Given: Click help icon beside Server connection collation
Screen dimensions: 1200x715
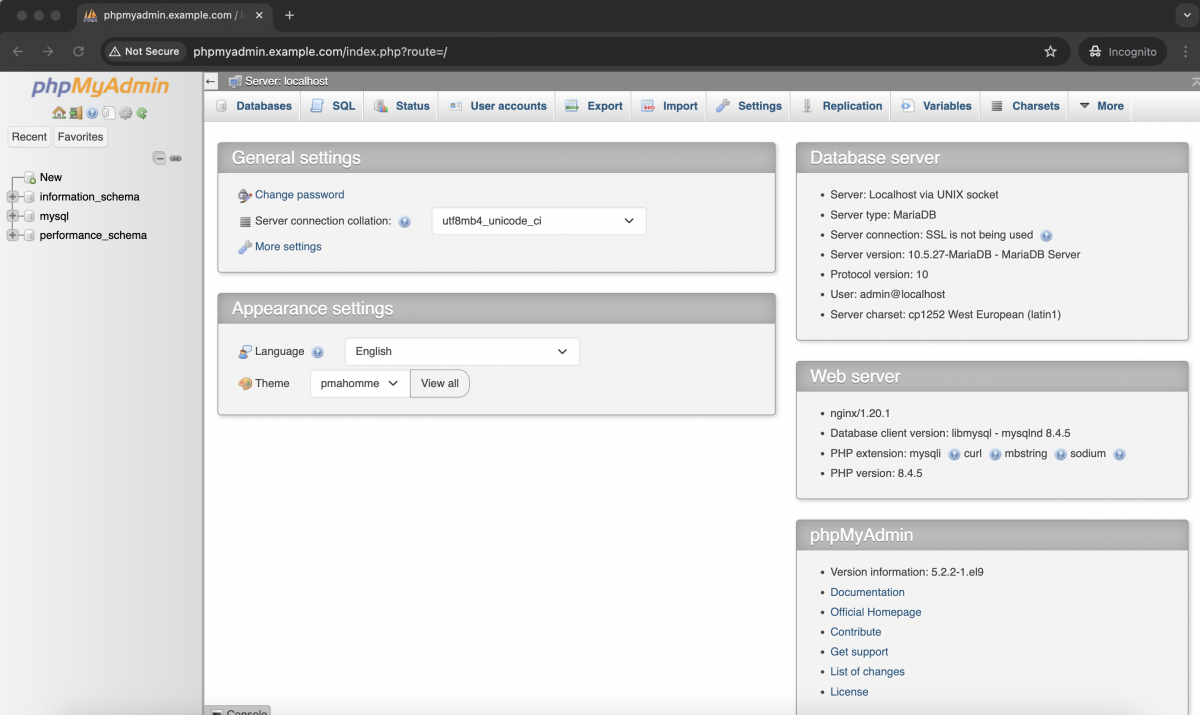Looking at the screenshot, I should pos(405,222).
